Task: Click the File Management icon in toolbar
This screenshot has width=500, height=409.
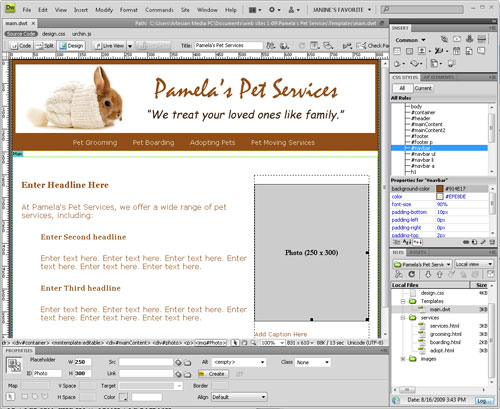Action: 271,46
